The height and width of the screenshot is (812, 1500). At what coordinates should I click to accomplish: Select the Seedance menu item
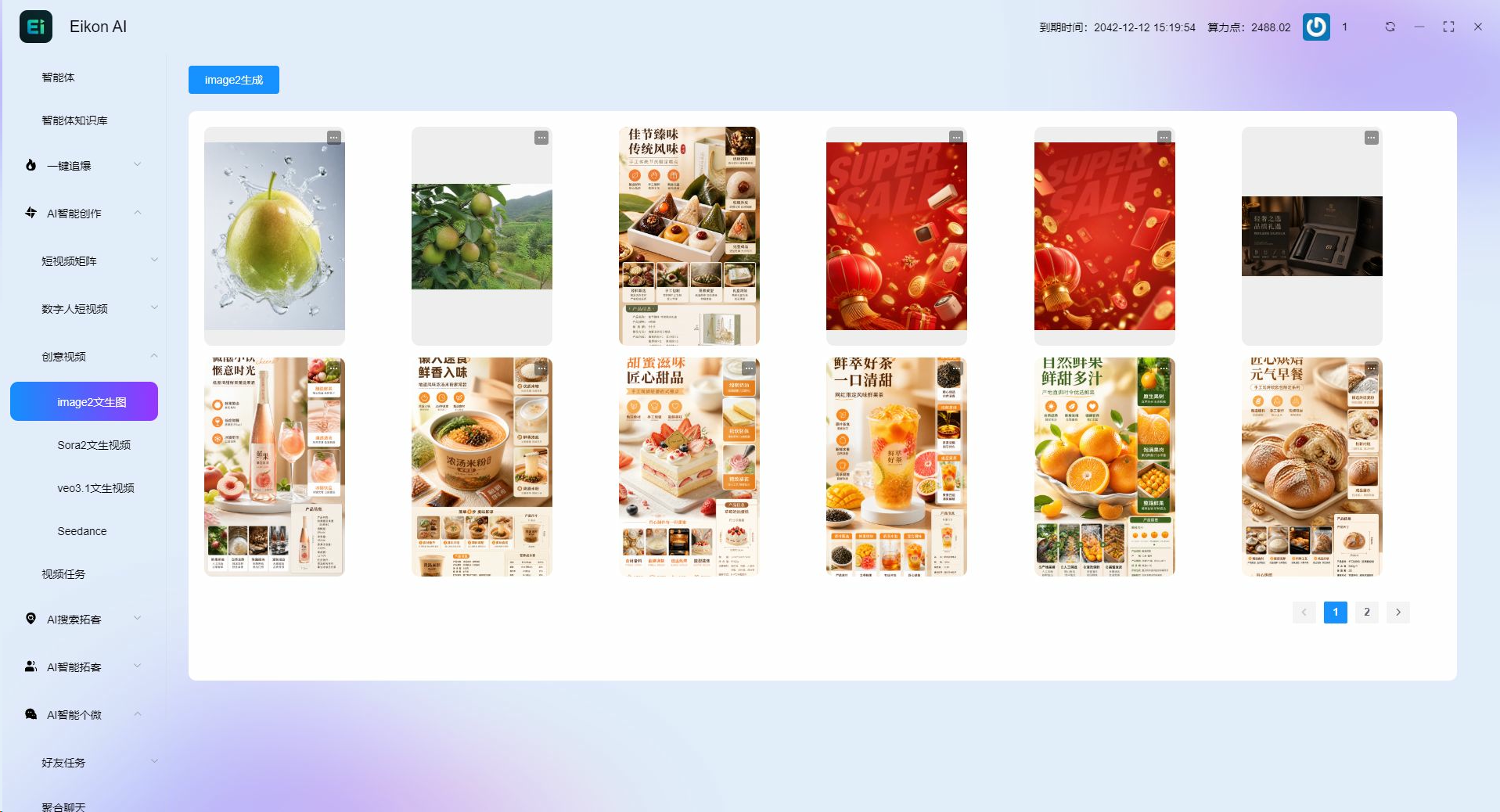[x=82, y=531]
